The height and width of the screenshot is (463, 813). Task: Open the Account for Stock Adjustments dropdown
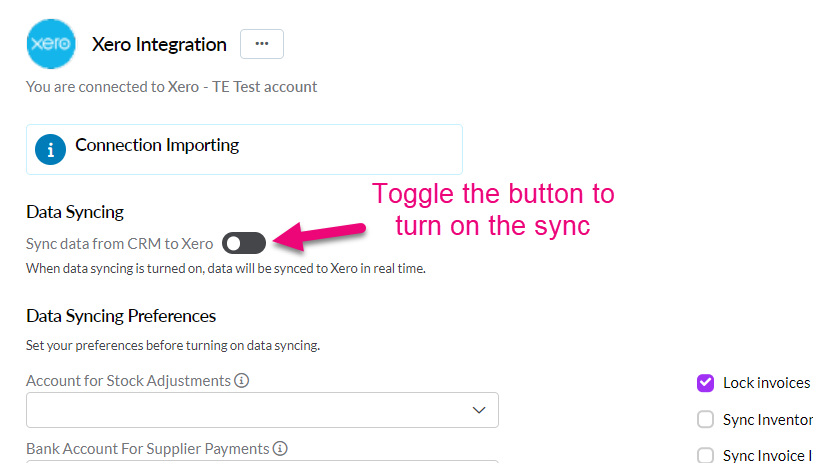tap(262, 410)
